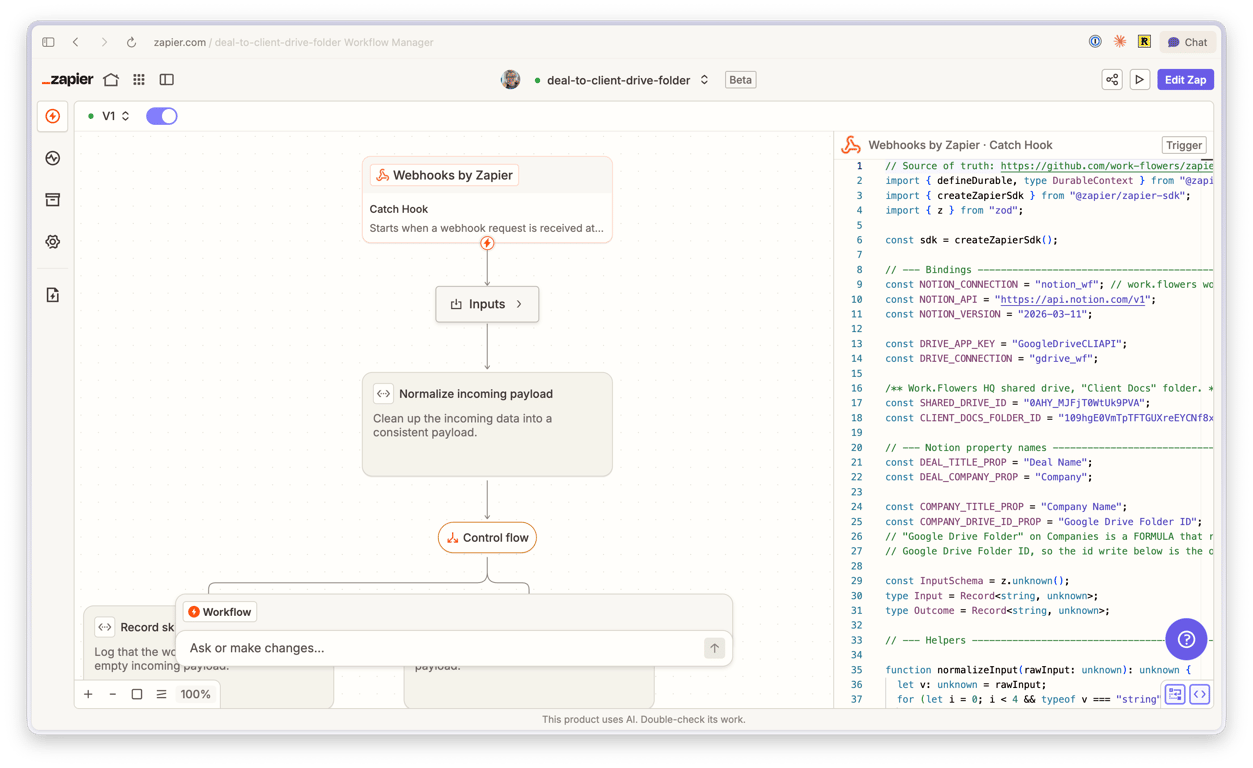Open the Chat button
Image resolution: width=1253 pixels, height=768 pixels.
click(1188, 42)
